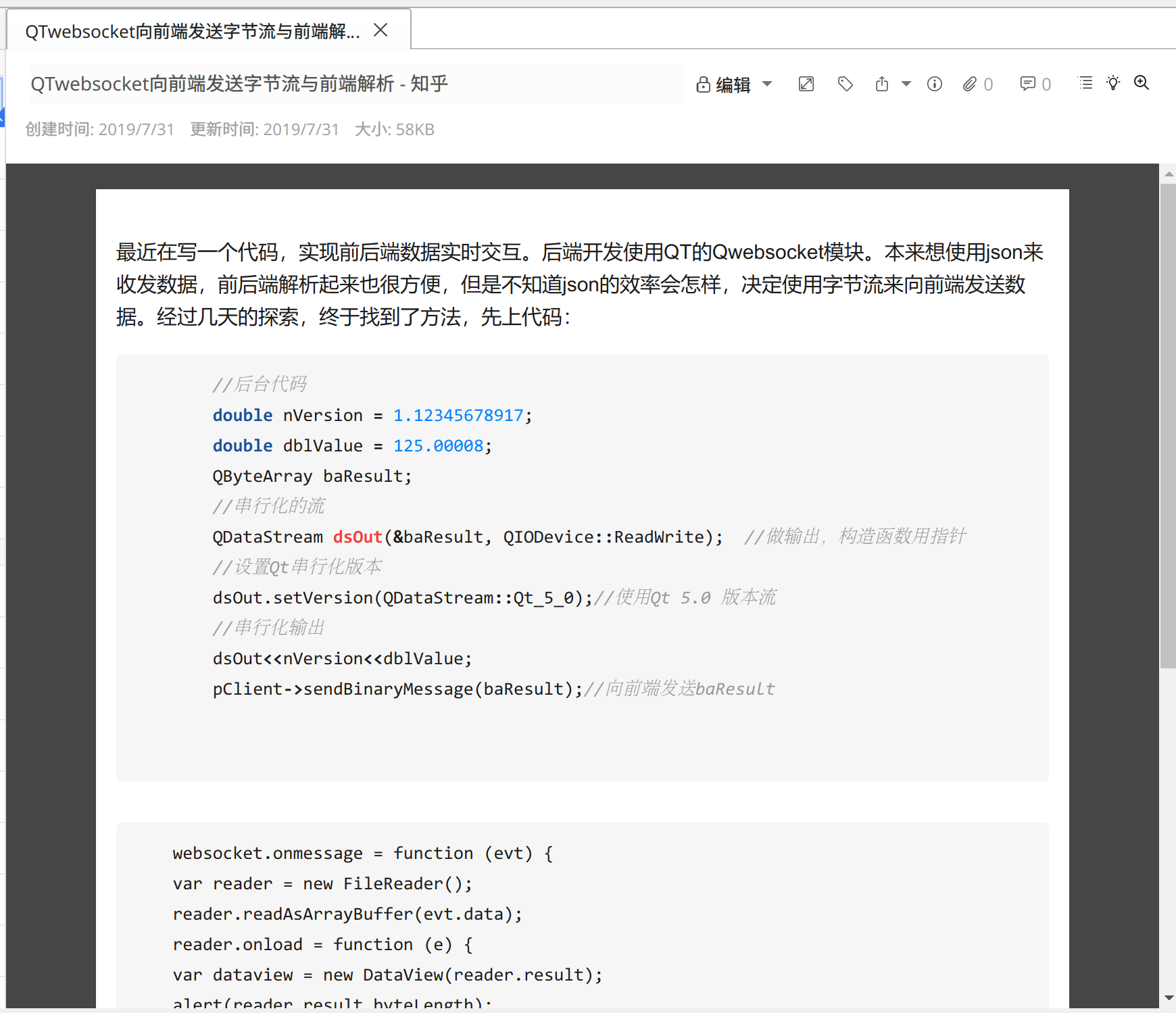Viewport: 1176px width, 1013px height.
Task: Click the comment "//后台代码"
Action: [x=260, y=385]
